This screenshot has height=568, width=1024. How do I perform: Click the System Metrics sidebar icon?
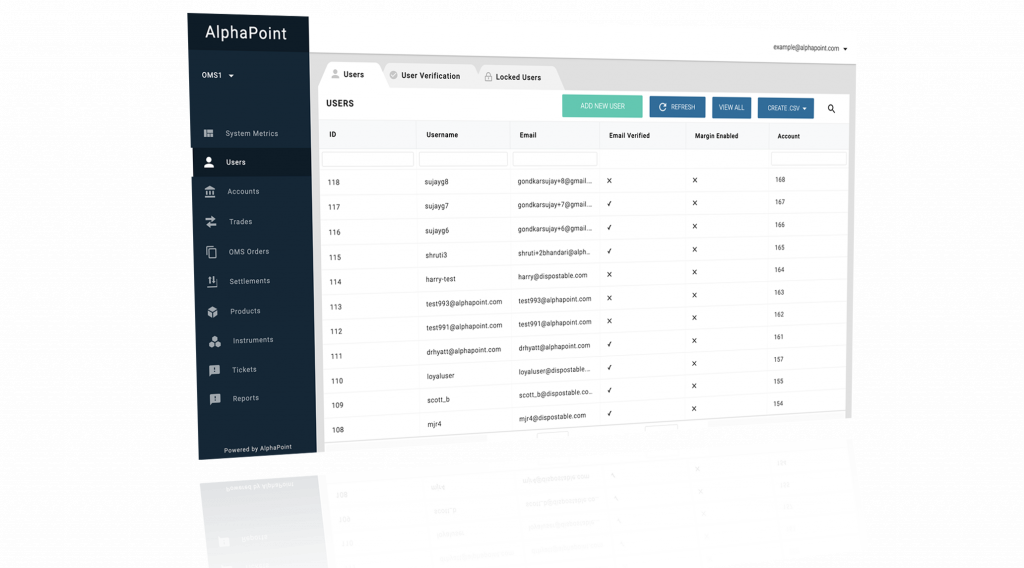pos(209,133)
